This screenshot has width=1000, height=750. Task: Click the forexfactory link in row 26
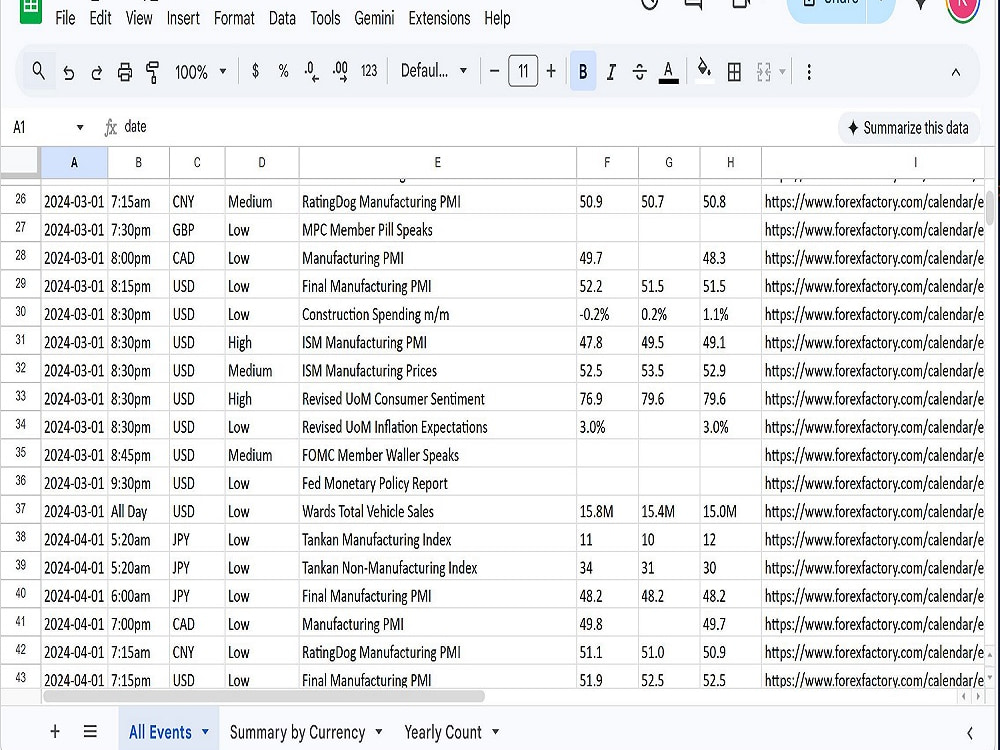coord(874,202)
